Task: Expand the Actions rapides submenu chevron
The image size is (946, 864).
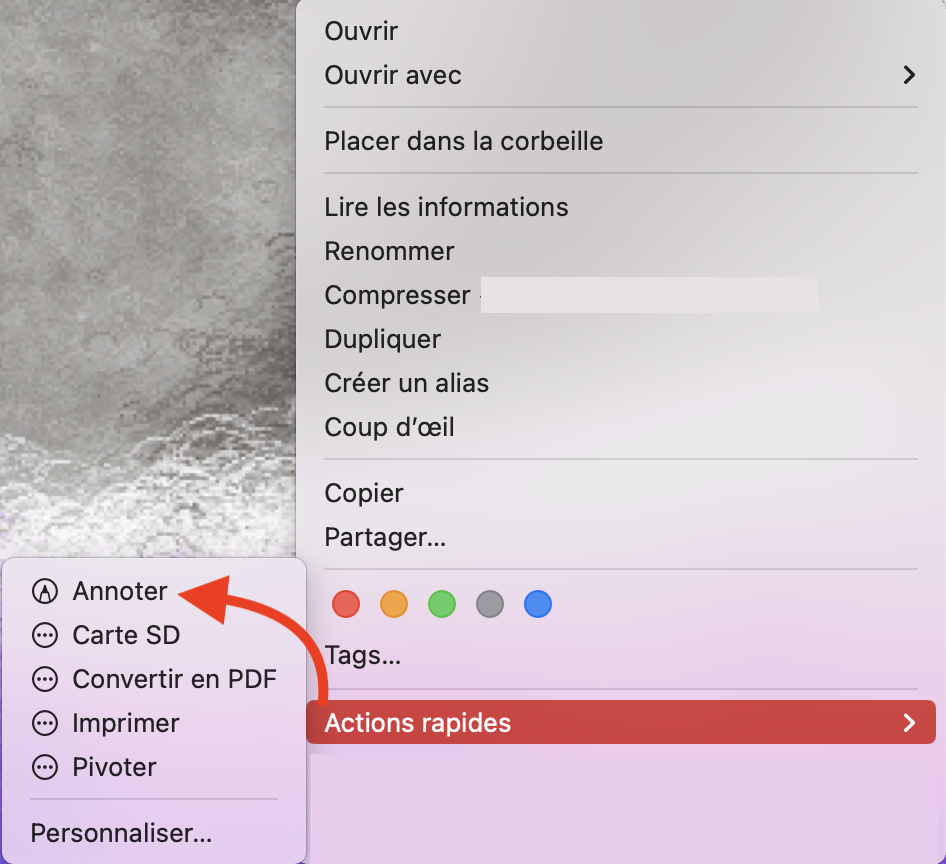Action: [908, 723]
